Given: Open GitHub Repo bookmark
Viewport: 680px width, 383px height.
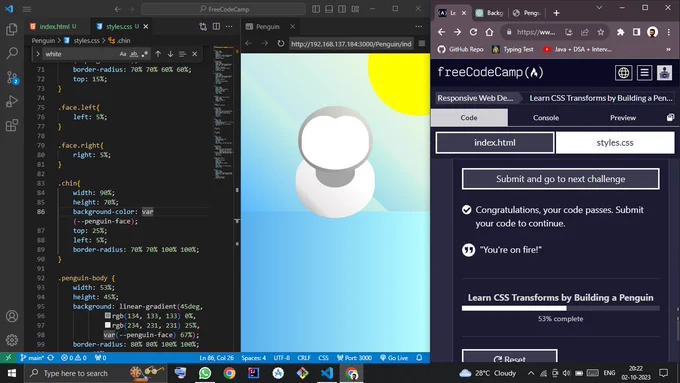Looking at the screenshot, I should tap(461, 49).
